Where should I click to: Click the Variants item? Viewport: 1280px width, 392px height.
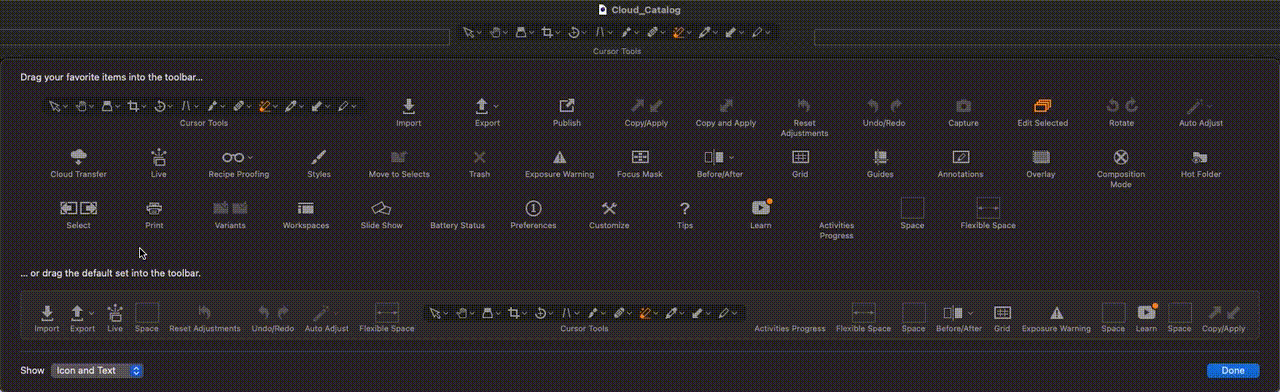point(230,214)
